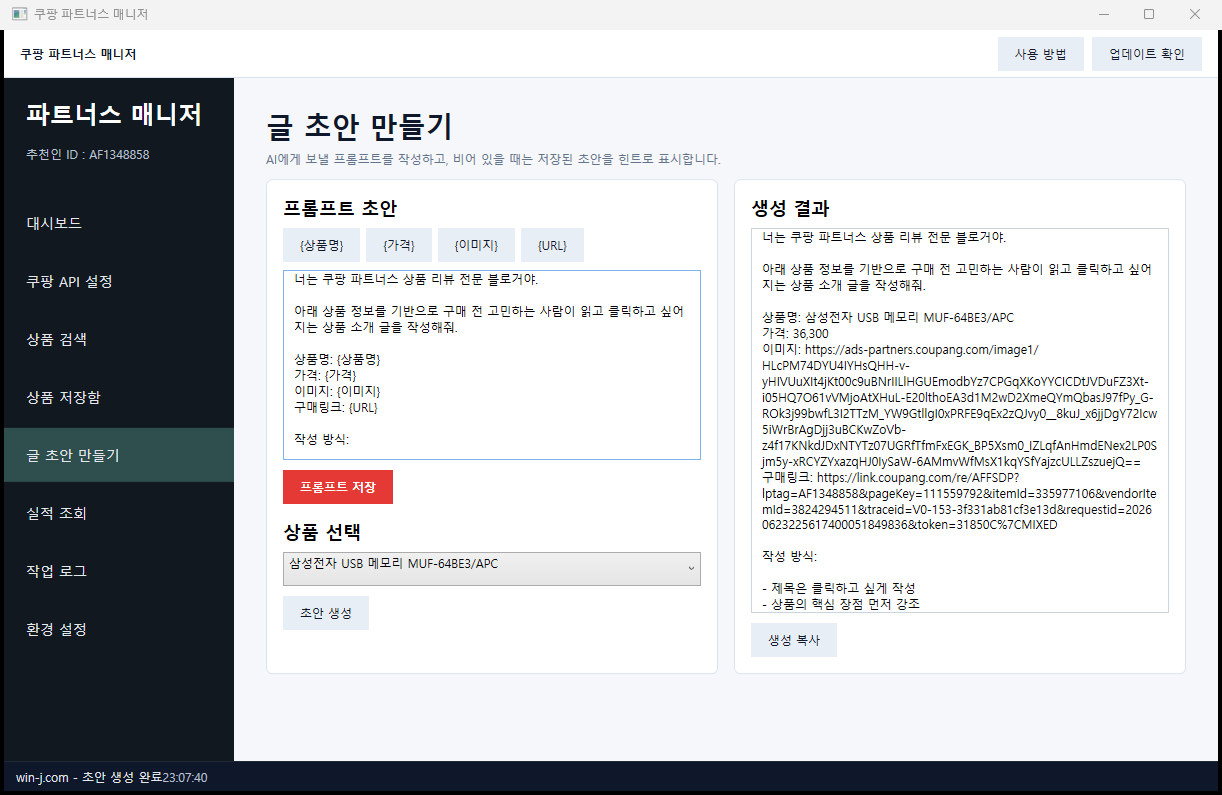Save prompt with 프롬프트 저장 button
The image size is (1222, 795).
[338, 487]
